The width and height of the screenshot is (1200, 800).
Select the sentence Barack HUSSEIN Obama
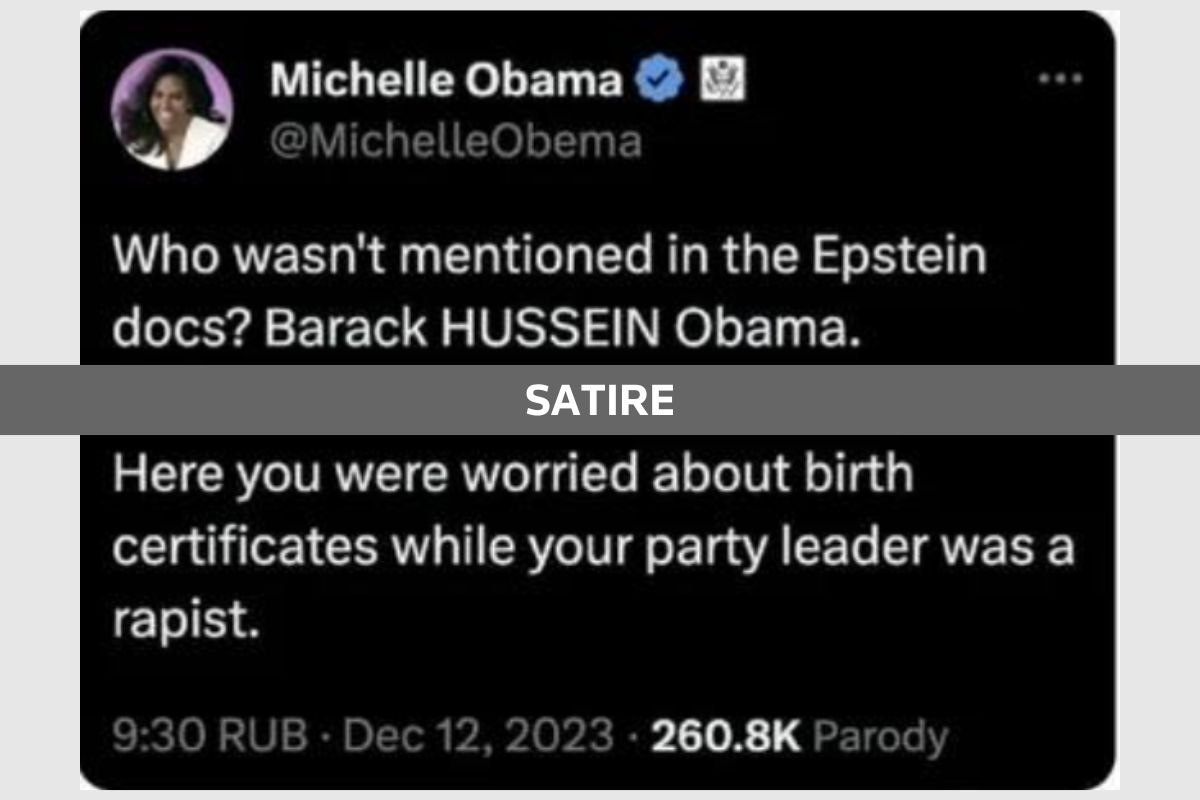point(497,320)
